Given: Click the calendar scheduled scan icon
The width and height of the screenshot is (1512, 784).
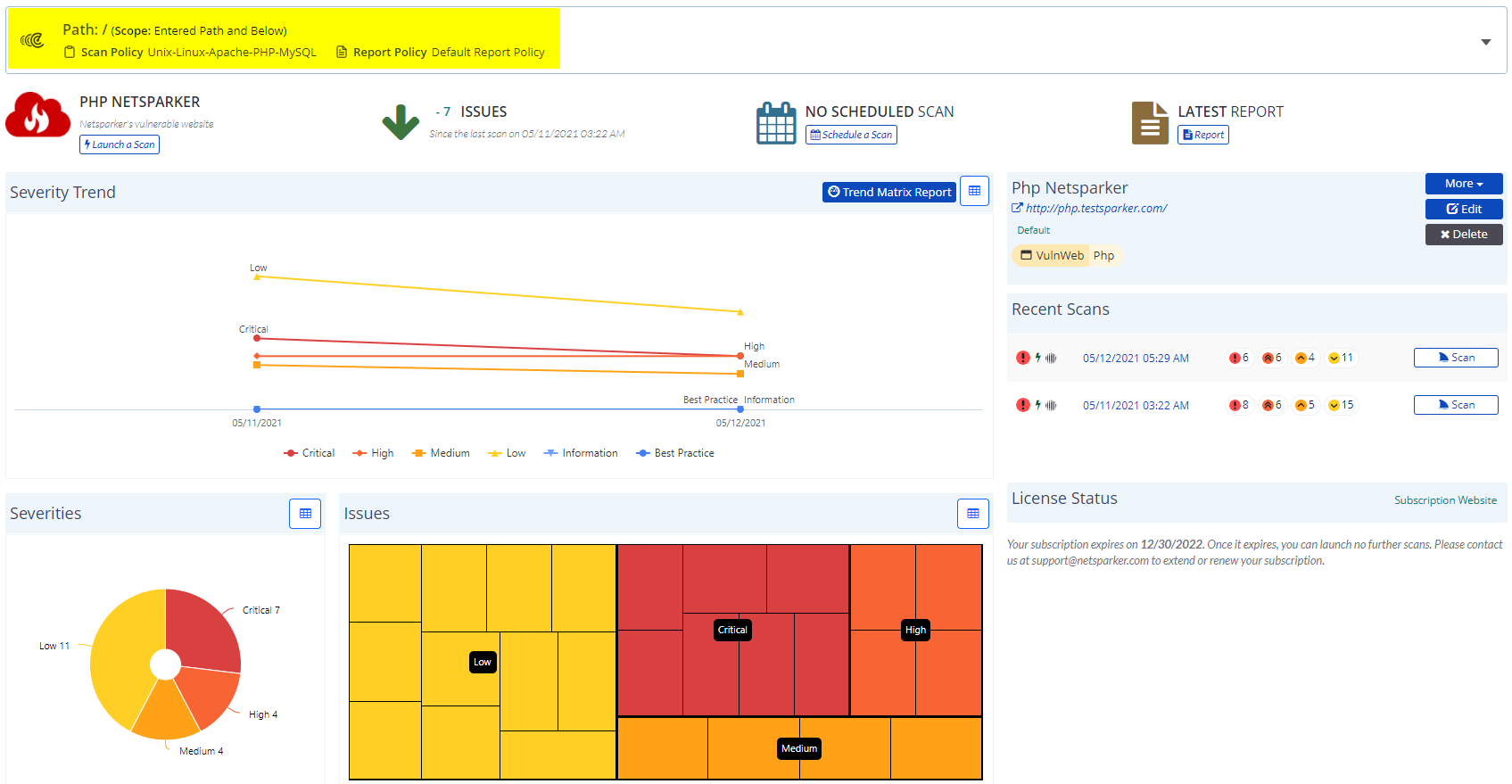Looking at the screenshot, I should point(776,122).
